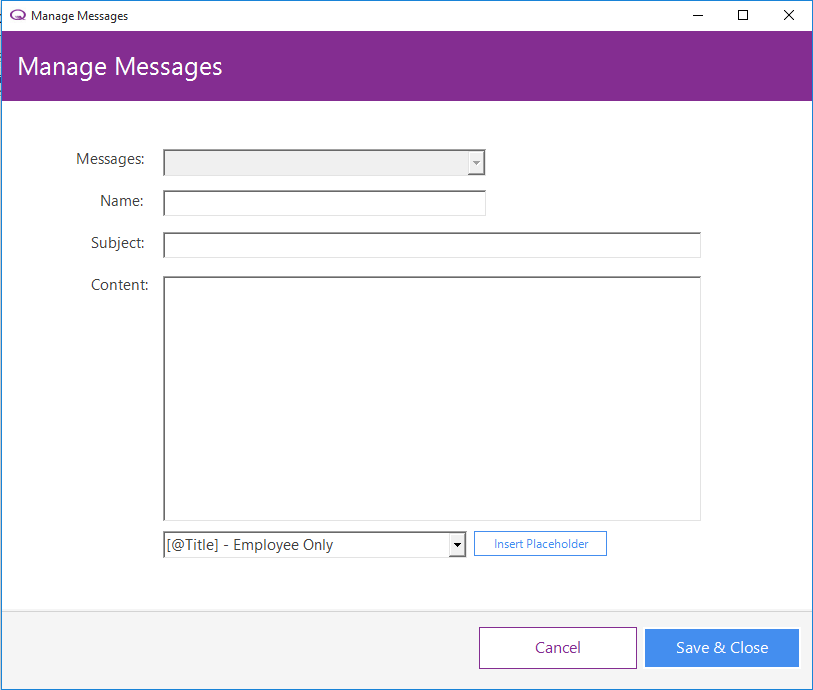This screenshot has width=813, height=690.
Task: Click the Name label
Action: click(121, 201)
